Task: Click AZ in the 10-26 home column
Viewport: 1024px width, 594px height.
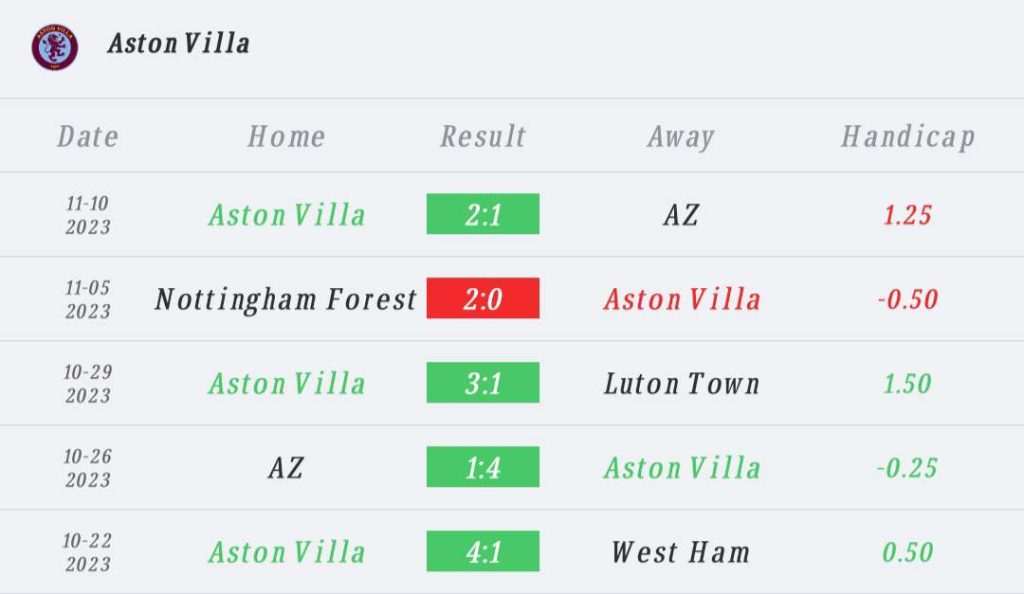Action: 286,467
